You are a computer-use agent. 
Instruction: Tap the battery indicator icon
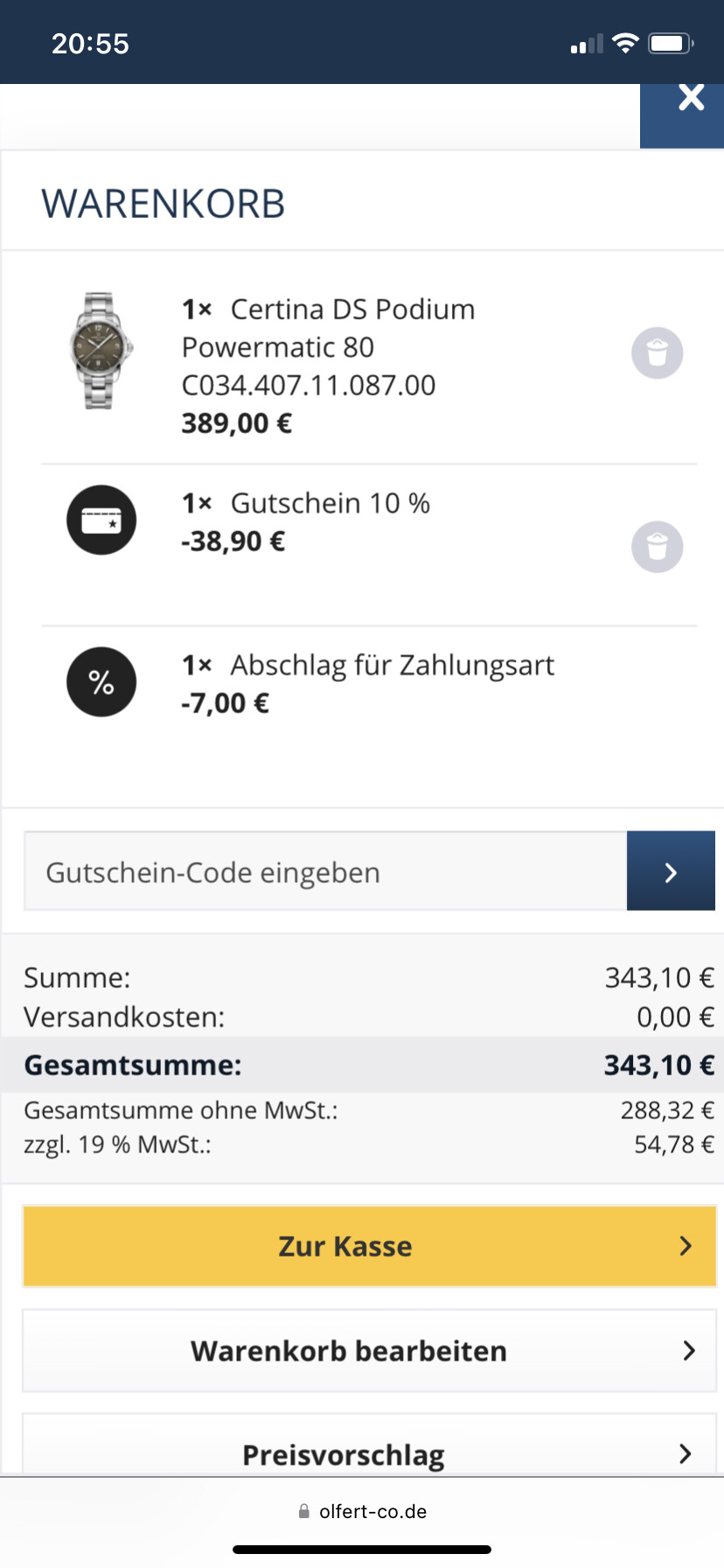pos(671,43)
